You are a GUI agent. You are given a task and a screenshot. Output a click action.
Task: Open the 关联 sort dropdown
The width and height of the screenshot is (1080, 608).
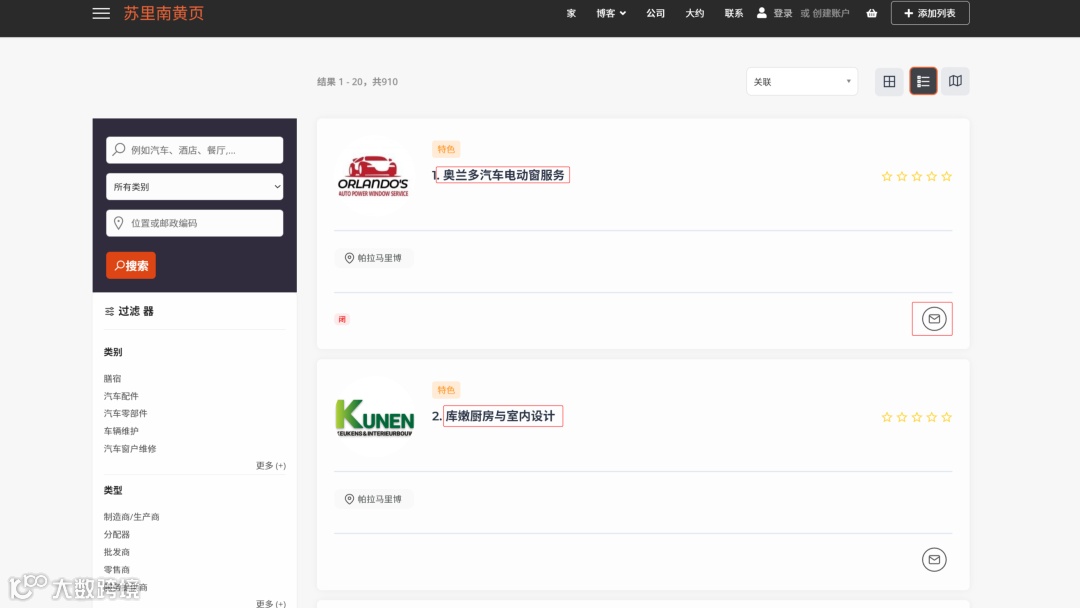click(x=802, y=81)
